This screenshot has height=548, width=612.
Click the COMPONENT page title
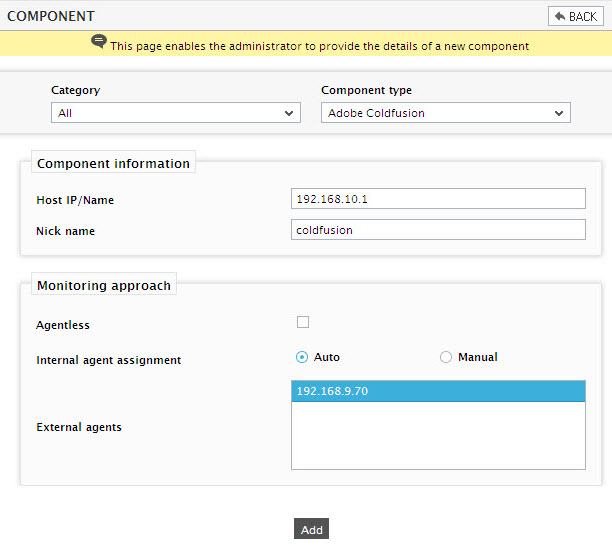click(x=51, y=16)
